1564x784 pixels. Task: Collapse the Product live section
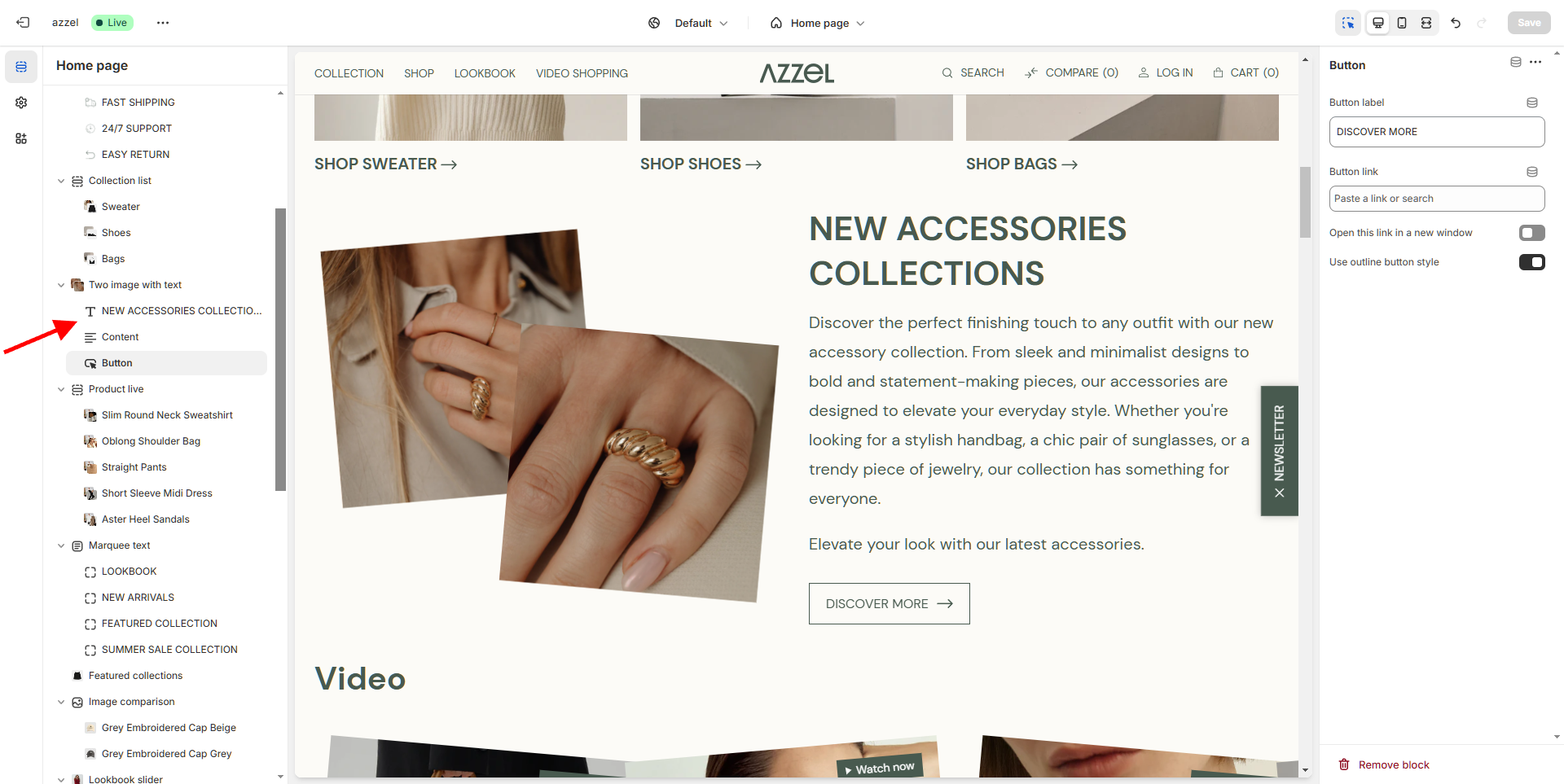(61, 389)
